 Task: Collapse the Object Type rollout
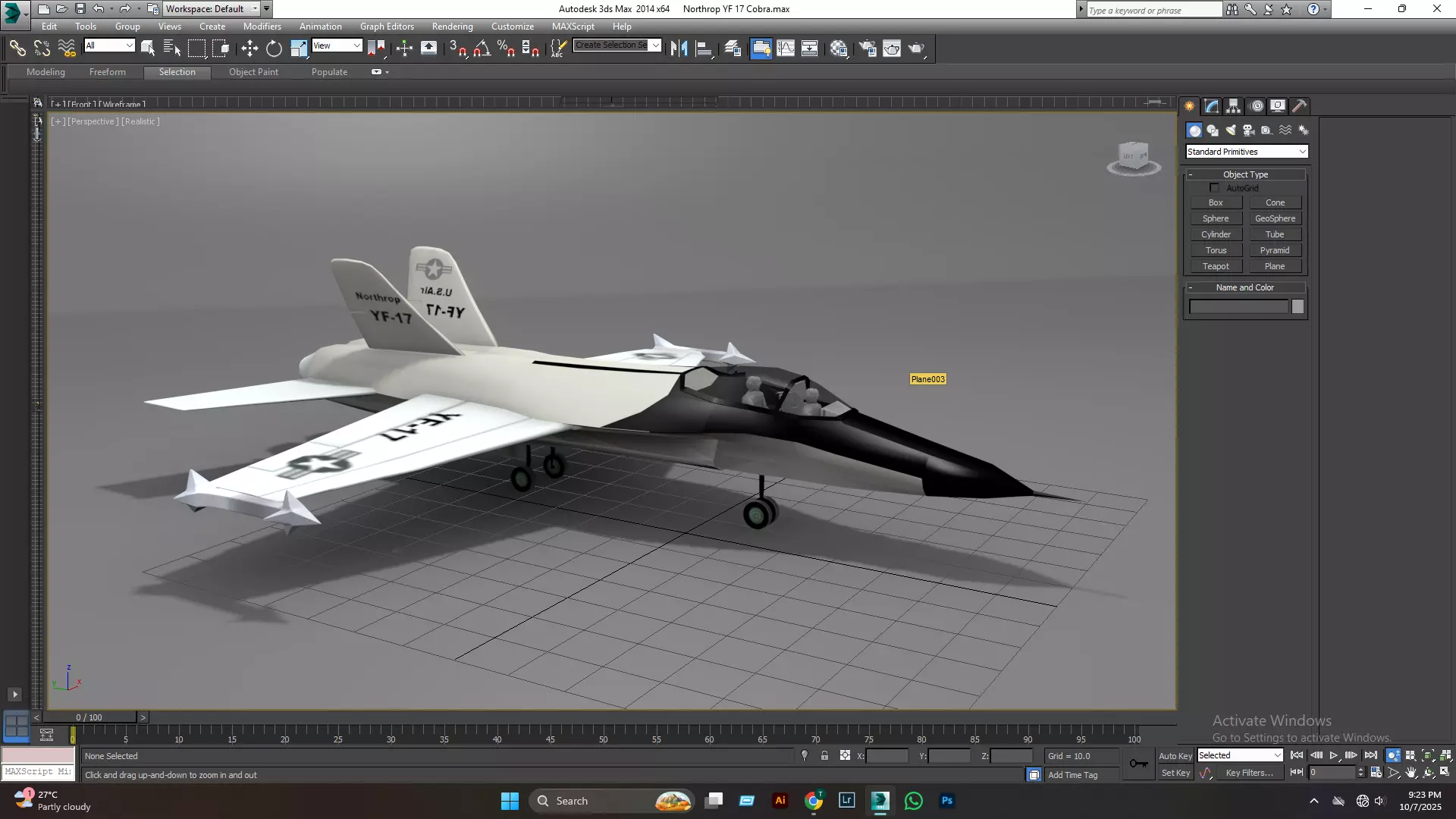pos(1245,174)
